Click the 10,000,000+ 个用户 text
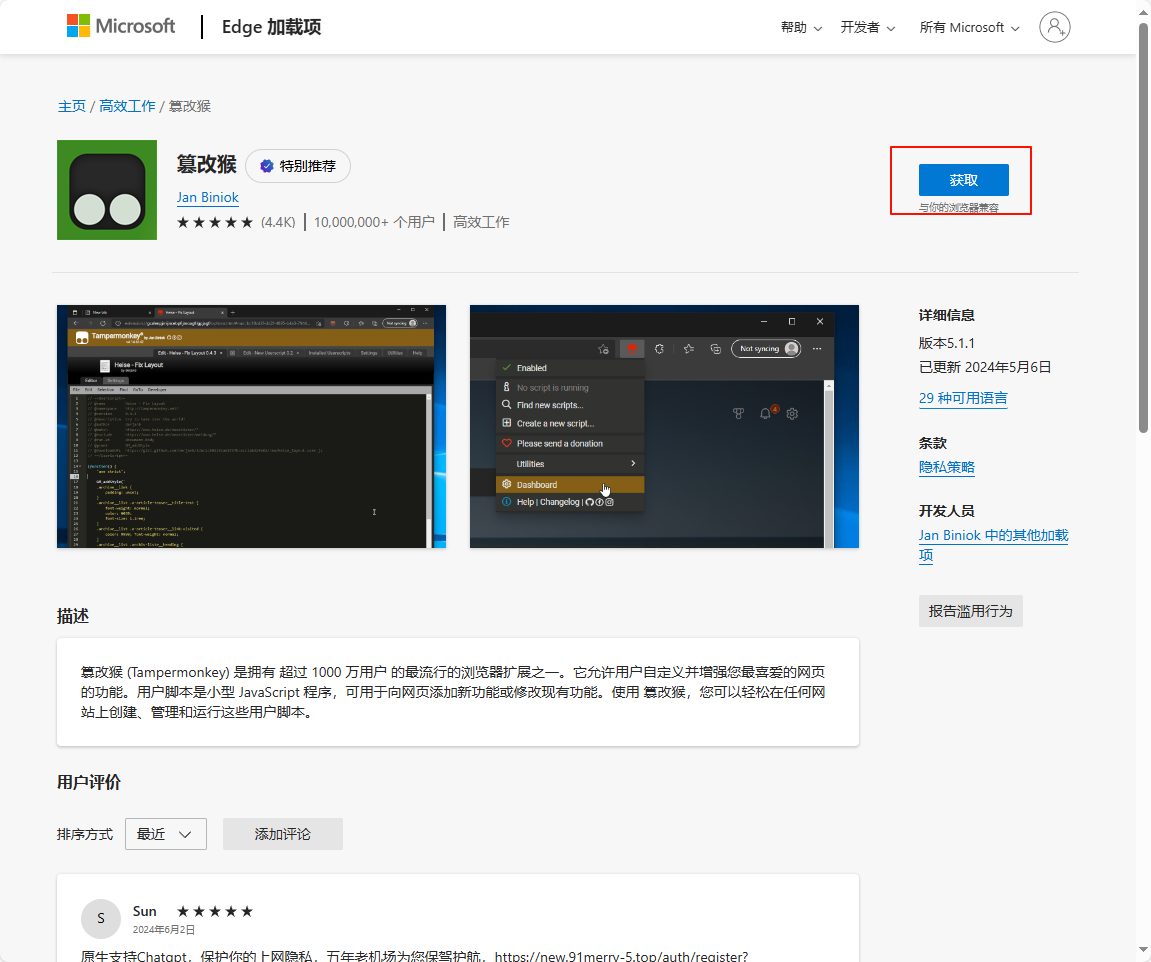This screenshot has width=1151, height=962. point(374,222)
